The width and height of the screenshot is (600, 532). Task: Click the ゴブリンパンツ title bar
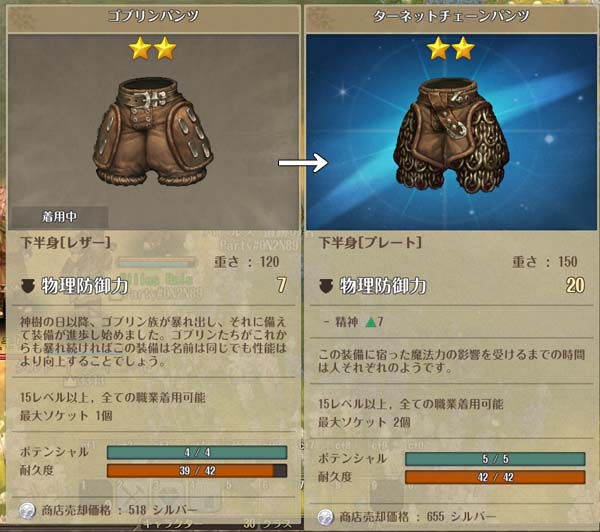pos(153,16)
